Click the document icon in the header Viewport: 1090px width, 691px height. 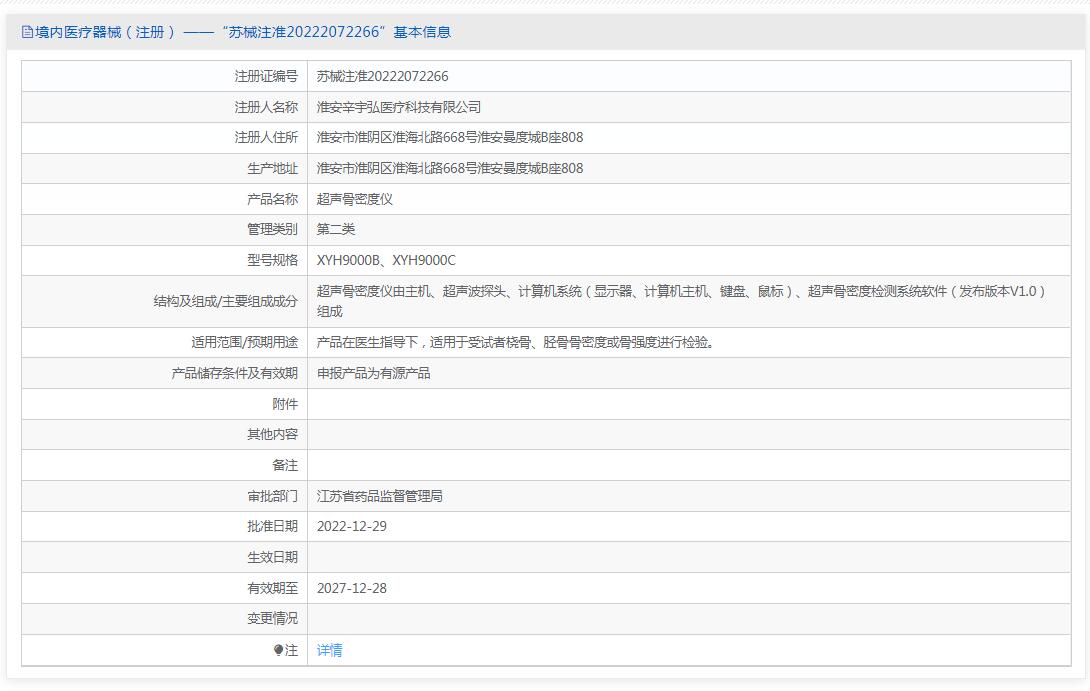(x=27, y=32)
